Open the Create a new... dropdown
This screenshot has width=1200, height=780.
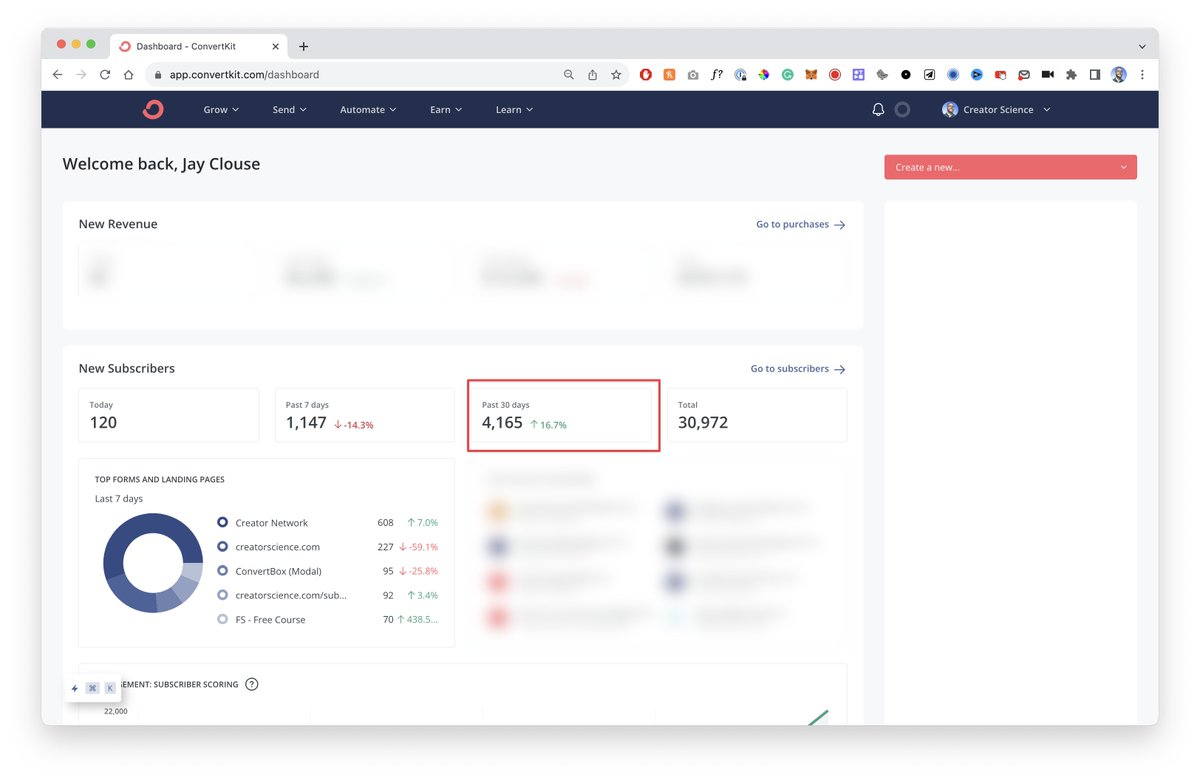tap(1010, 167)
